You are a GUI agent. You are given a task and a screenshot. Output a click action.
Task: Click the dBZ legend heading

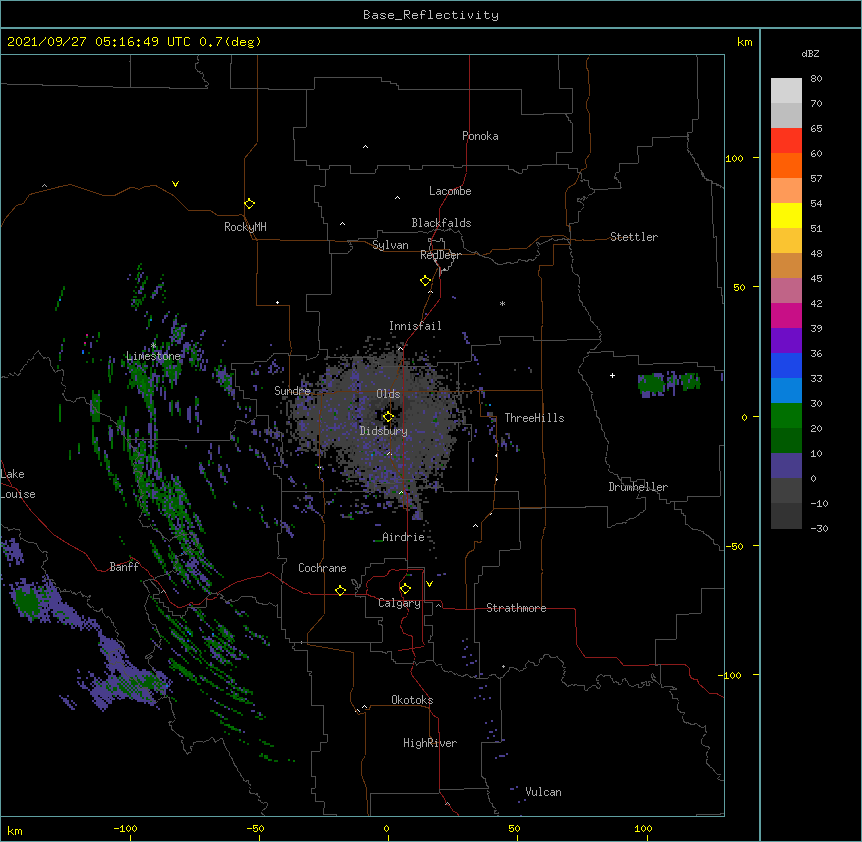click(x=810, y=53)
